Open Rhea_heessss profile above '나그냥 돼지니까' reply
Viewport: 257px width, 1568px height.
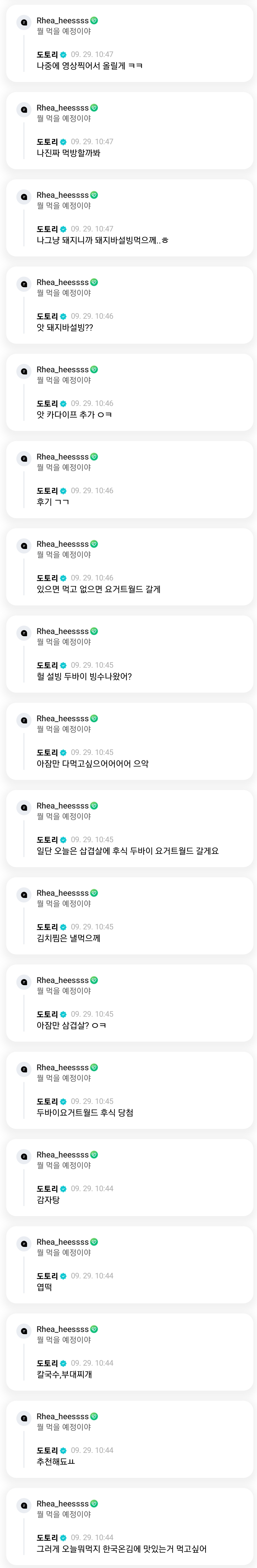(62, 195)
